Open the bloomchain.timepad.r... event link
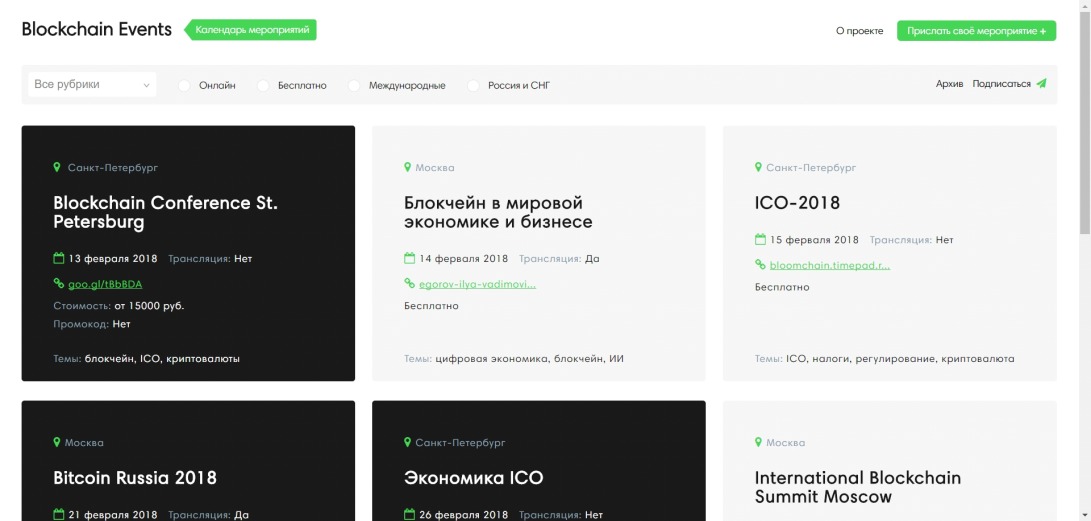The image size is (1091, 521). tap(829, 265)
